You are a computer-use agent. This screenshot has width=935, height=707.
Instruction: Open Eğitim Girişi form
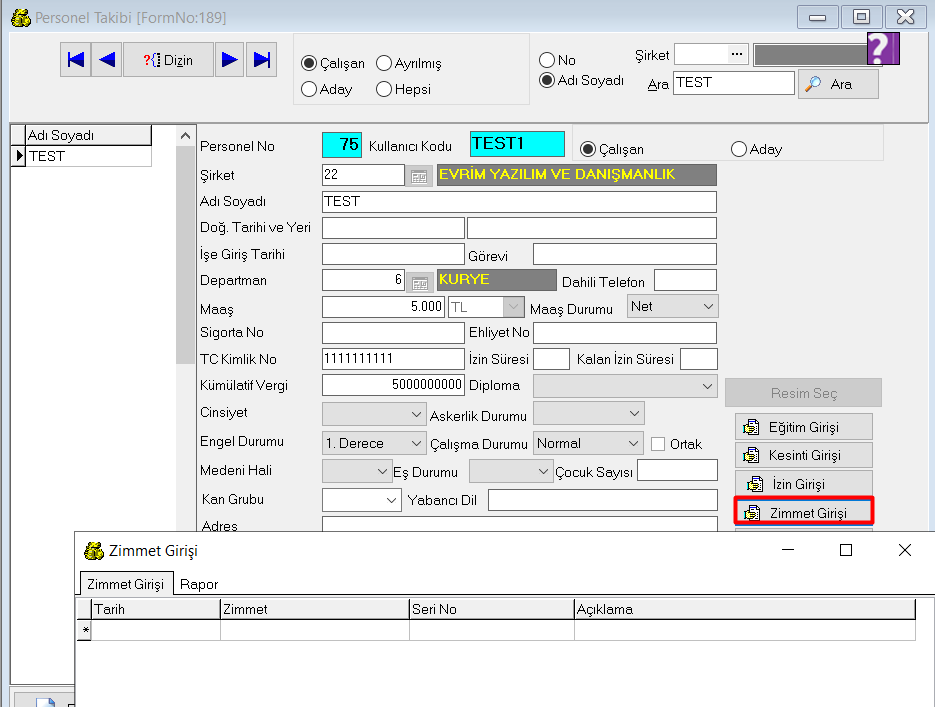804,427
